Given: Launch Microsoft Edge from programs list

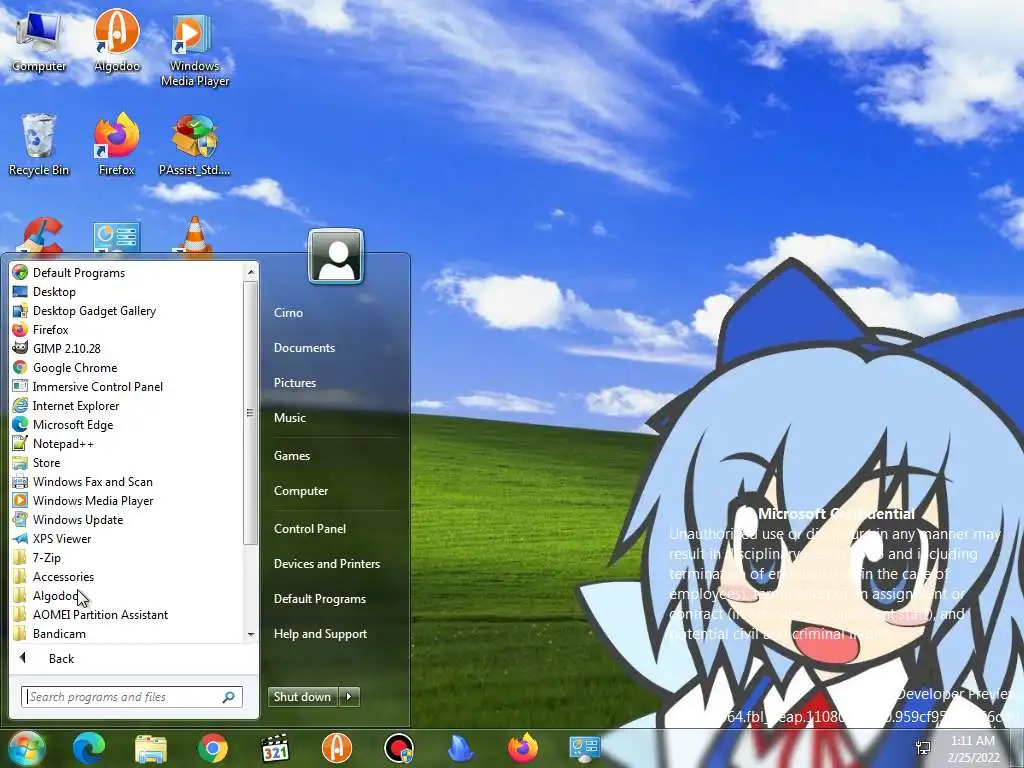Looking at the screenshot, I should [x=127, y=424].
